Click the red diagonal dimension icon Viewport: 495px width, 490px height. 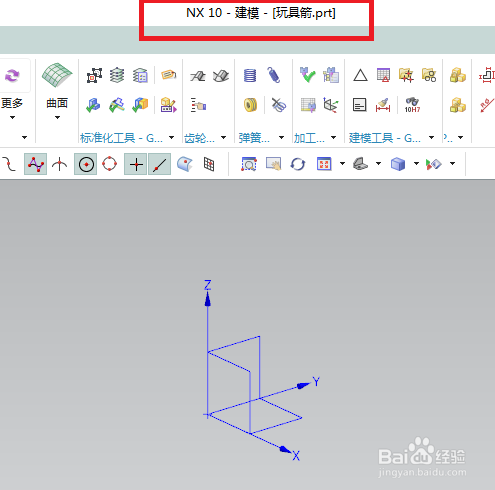pyautogui.click(x=487, y=105)
